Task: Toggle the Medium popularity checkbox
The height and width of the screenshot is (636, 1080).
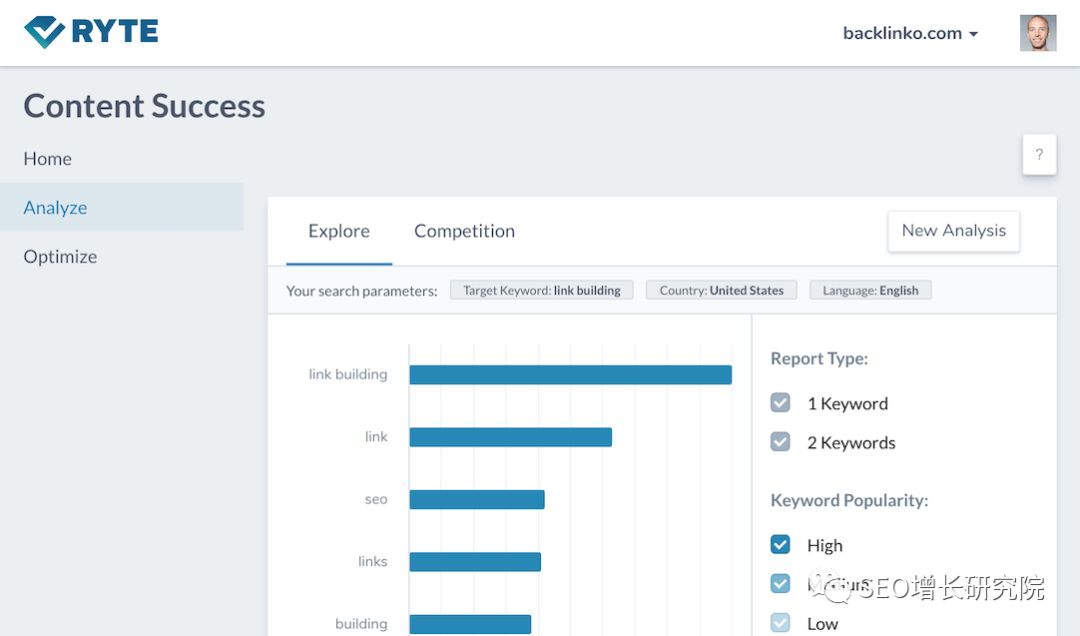Action: click(x=780, y=584)
